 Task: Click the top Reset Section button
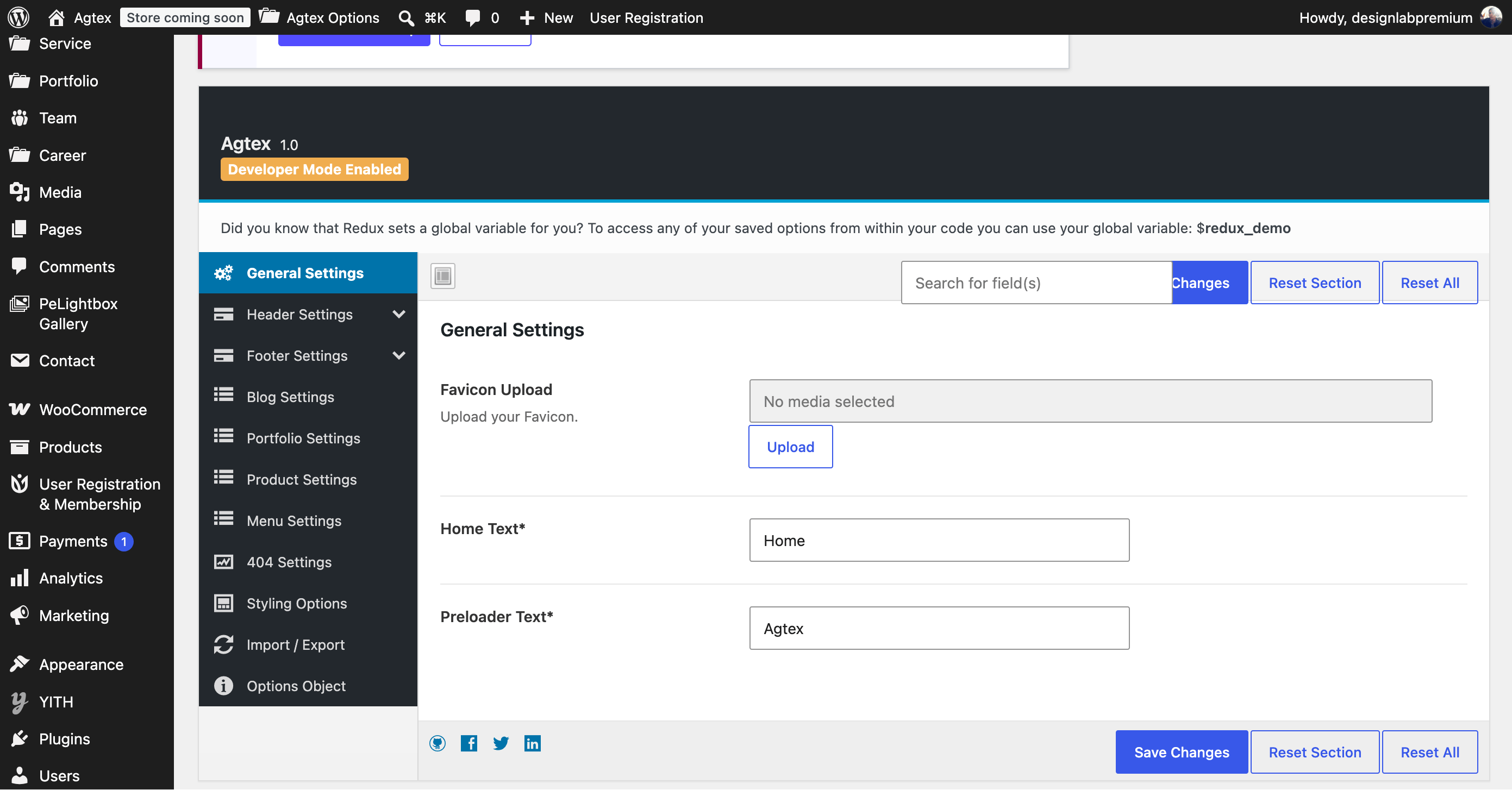(1315, 283)
